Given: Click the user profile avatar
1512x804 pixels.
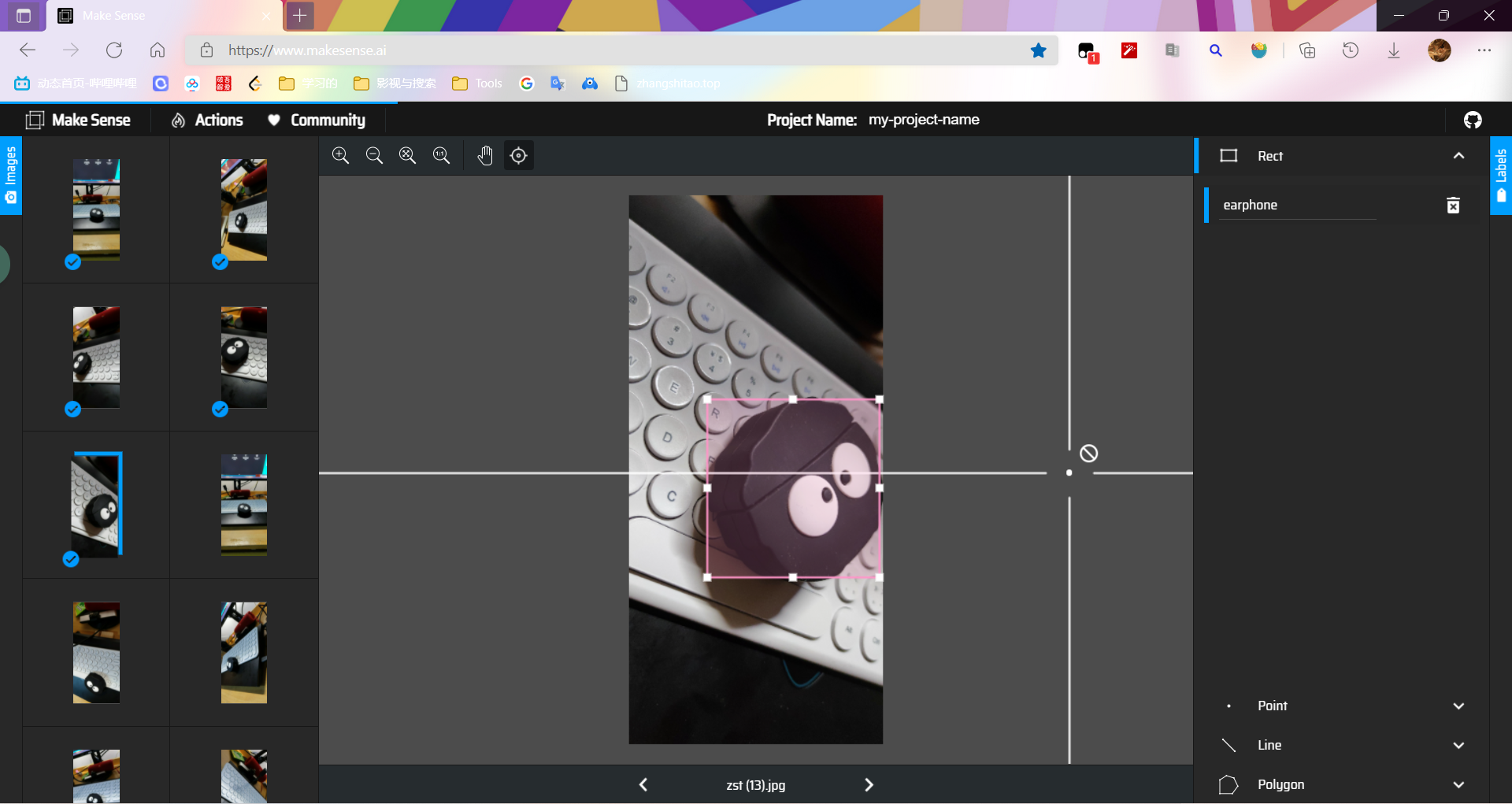Looking at the screenshot, I should (x=1440, y=50).
